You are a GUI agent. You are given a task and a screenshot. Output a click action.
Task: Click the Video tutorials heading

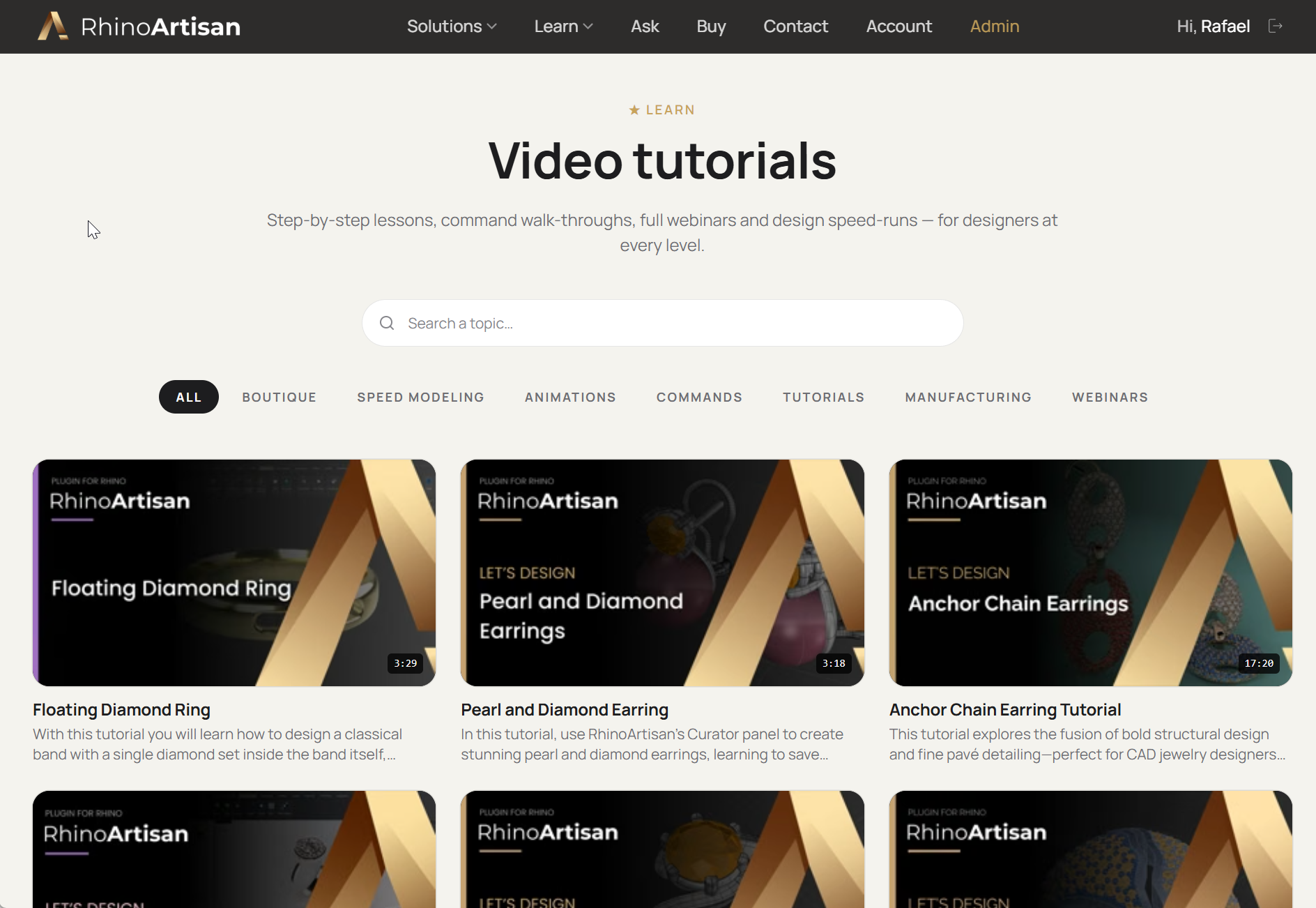[662, 160]
